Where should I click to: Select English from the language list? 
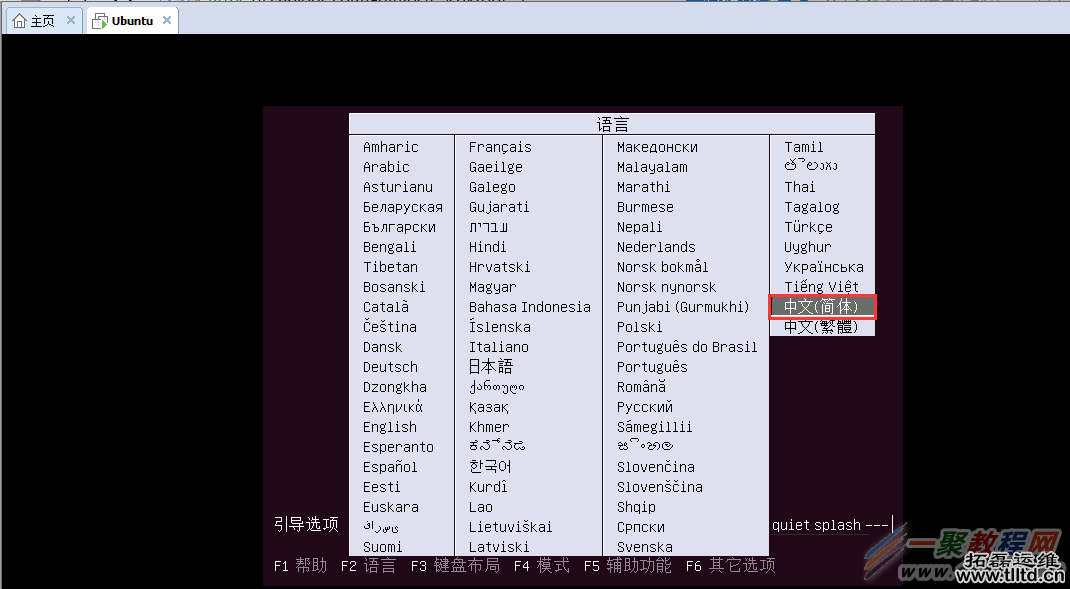(x=389, y=427)
